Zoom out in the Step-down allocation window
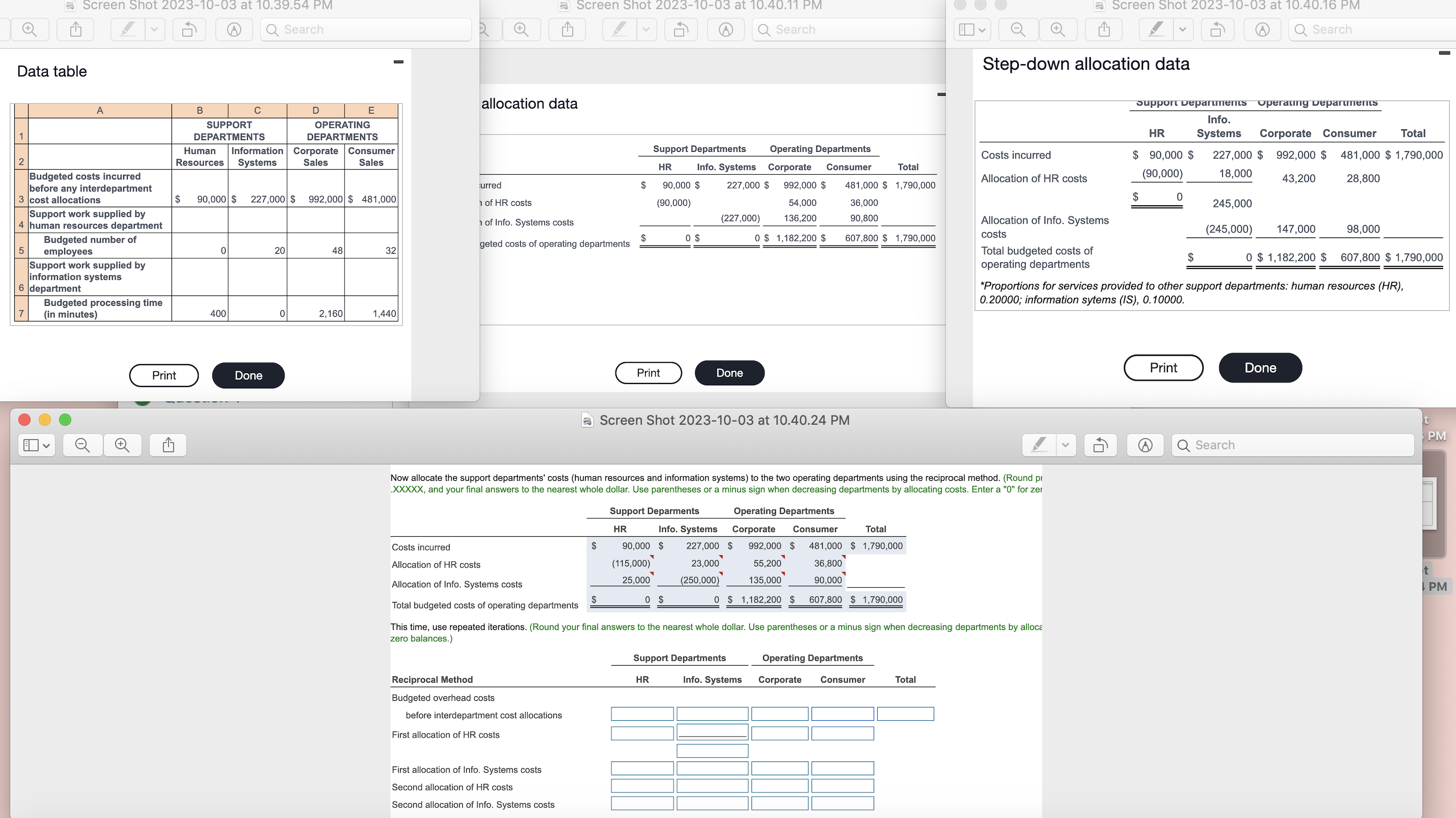The image size is (1456, 818). (1018, 30)
